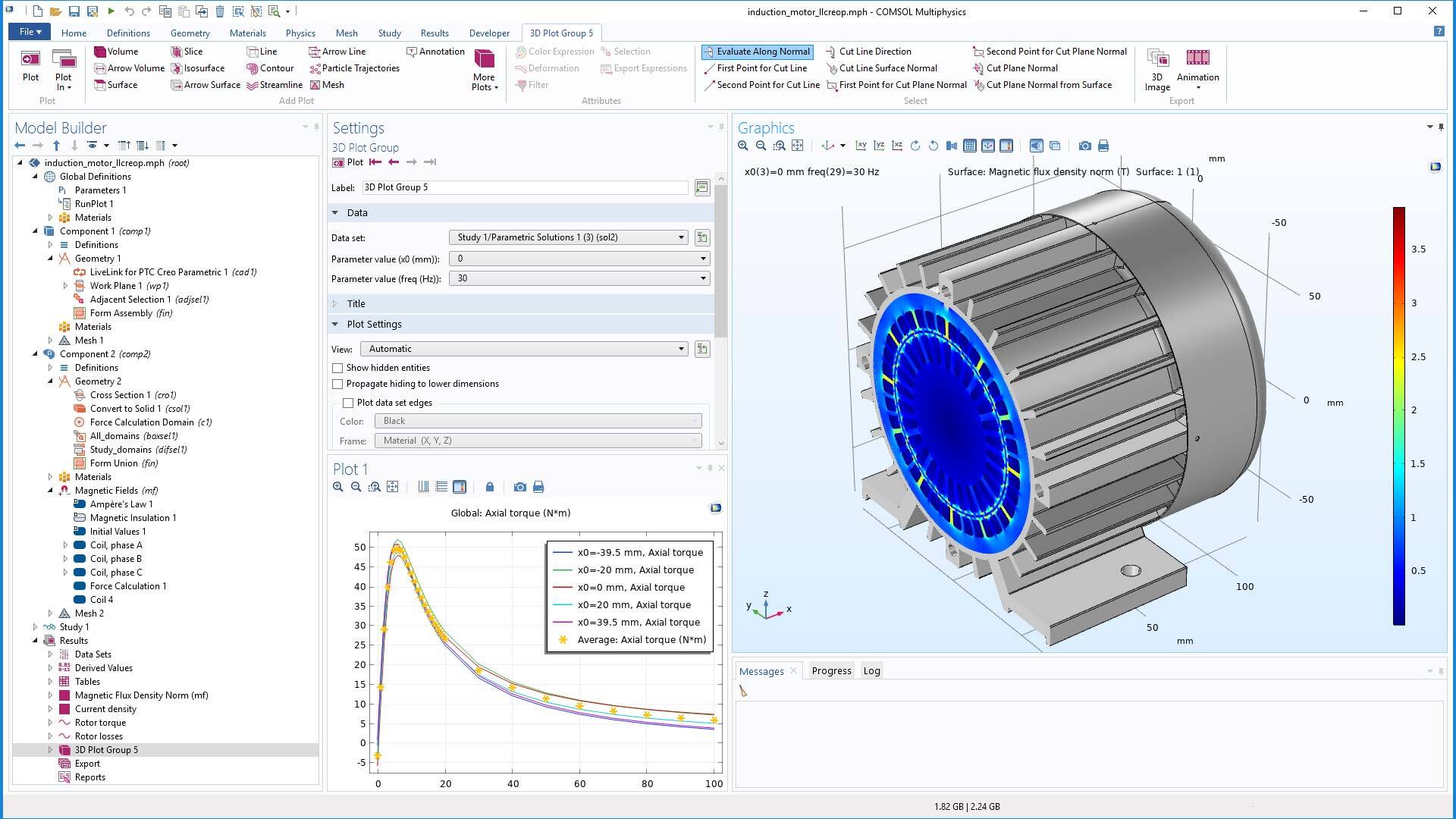Open the 3D Image export tool
This screenshot has height=819, width=1456.
point(1157,68)
